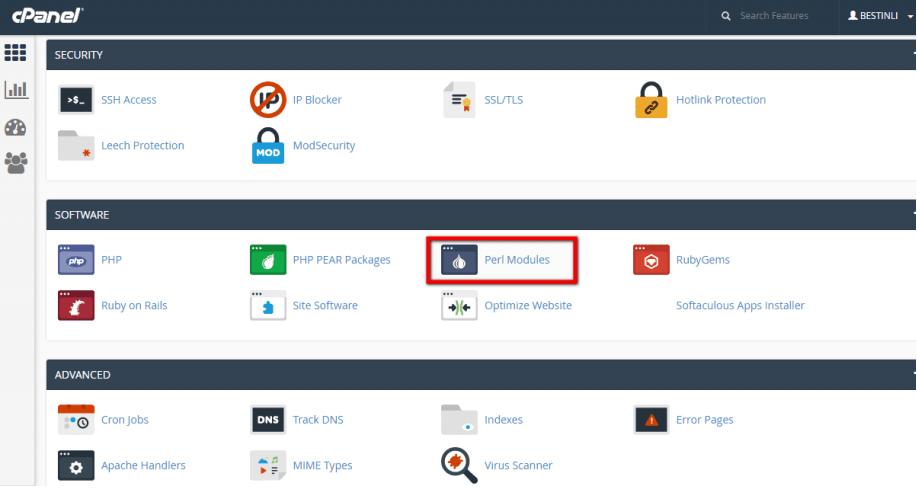Viewport: 917px width, 493px height.
Task: Click the RubyGems link
Action: [703, 260]
